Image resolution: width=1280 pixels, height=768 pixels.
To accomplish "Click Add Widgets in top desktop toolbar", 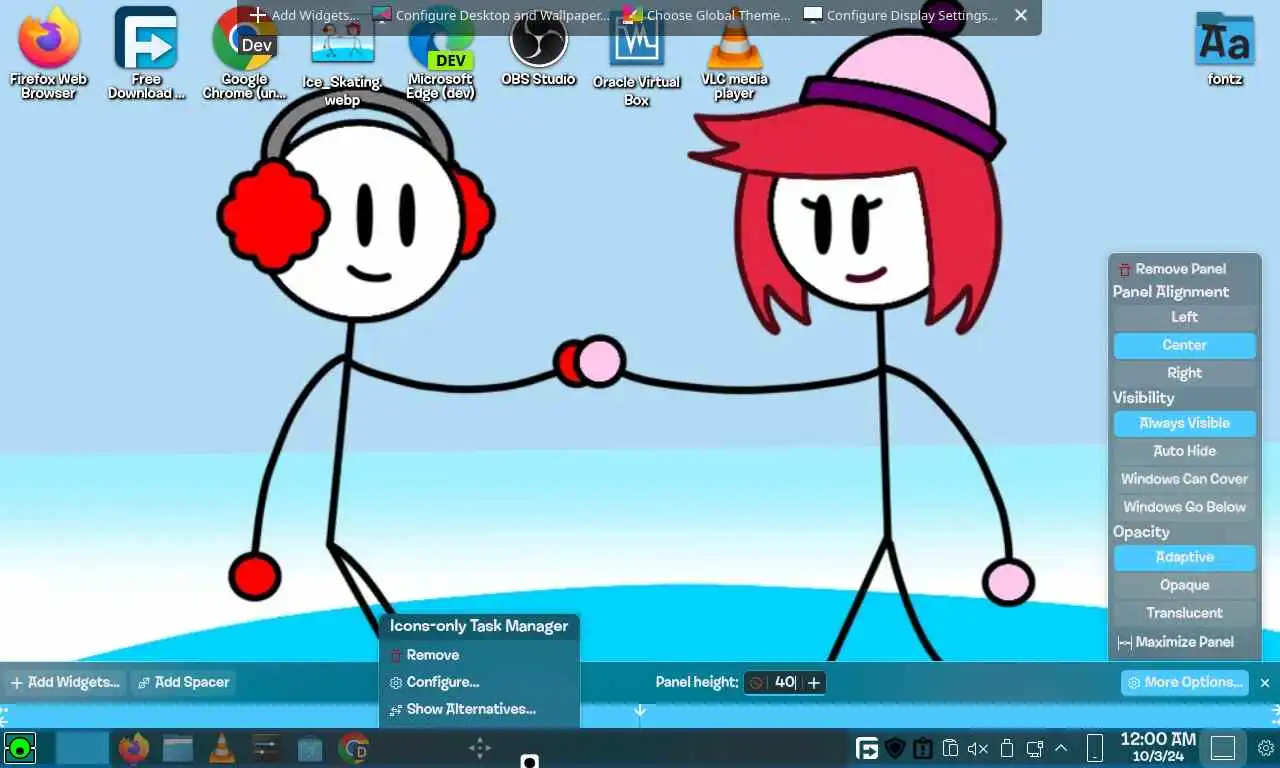I will [304, 15].
